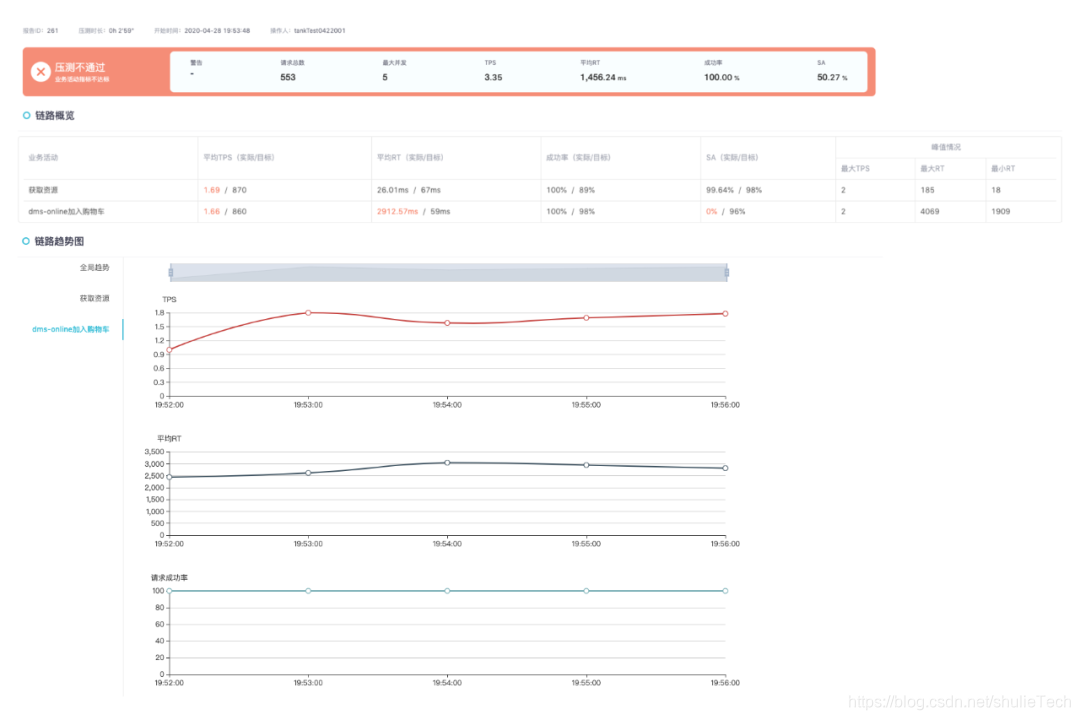
Task: Select the 全局趋势 trend tab
Action: click(94, 267)
